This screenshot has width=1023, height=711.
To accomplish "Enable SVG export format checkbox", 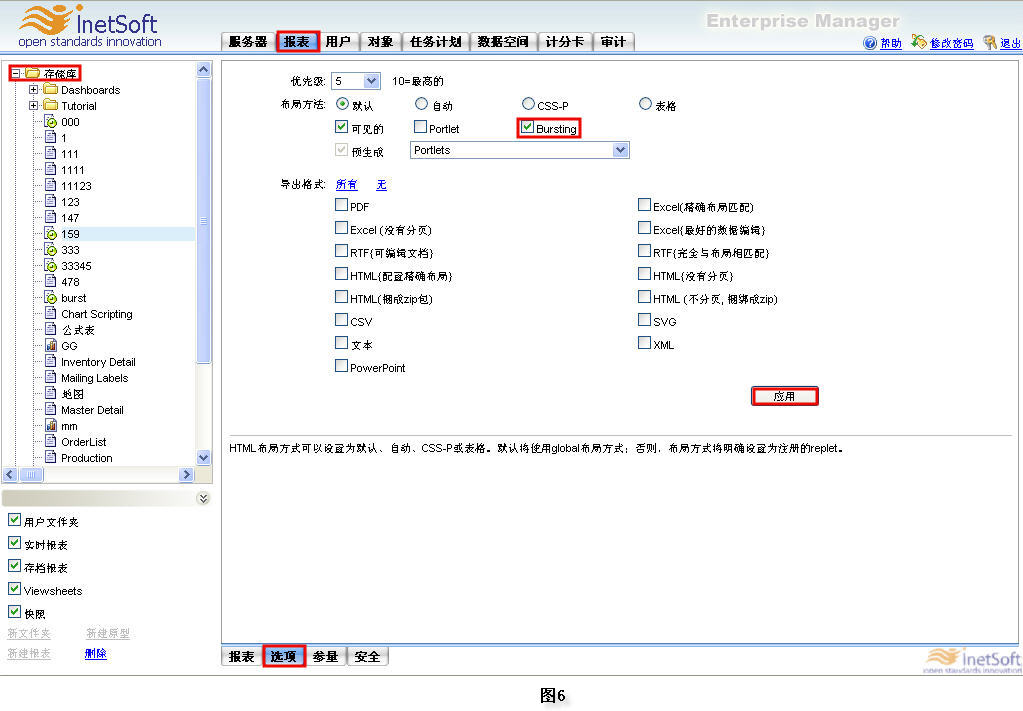I will [x=644, y=320].
